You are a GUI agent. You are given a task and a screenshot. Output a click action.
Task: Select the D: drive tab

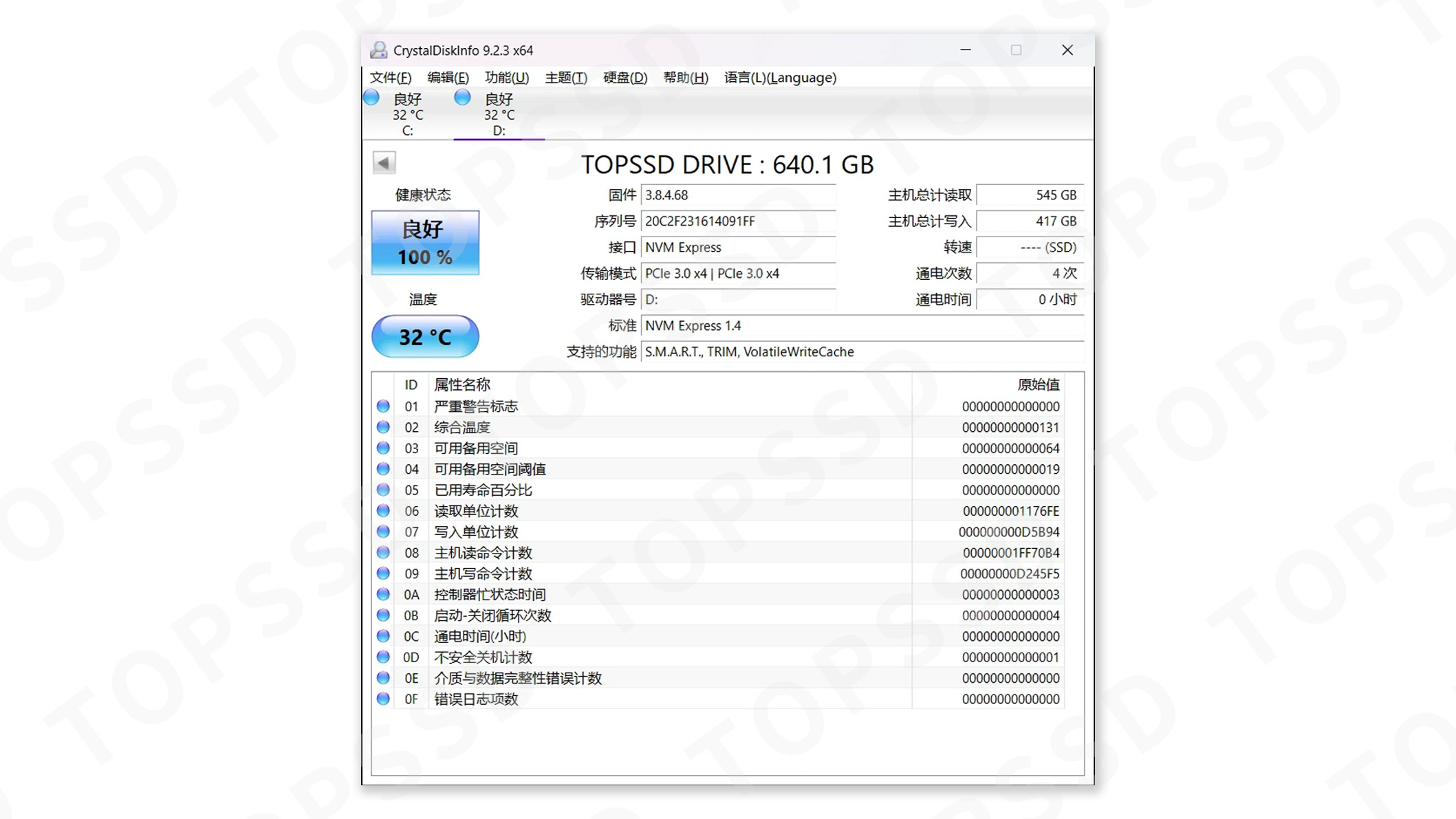499,114
